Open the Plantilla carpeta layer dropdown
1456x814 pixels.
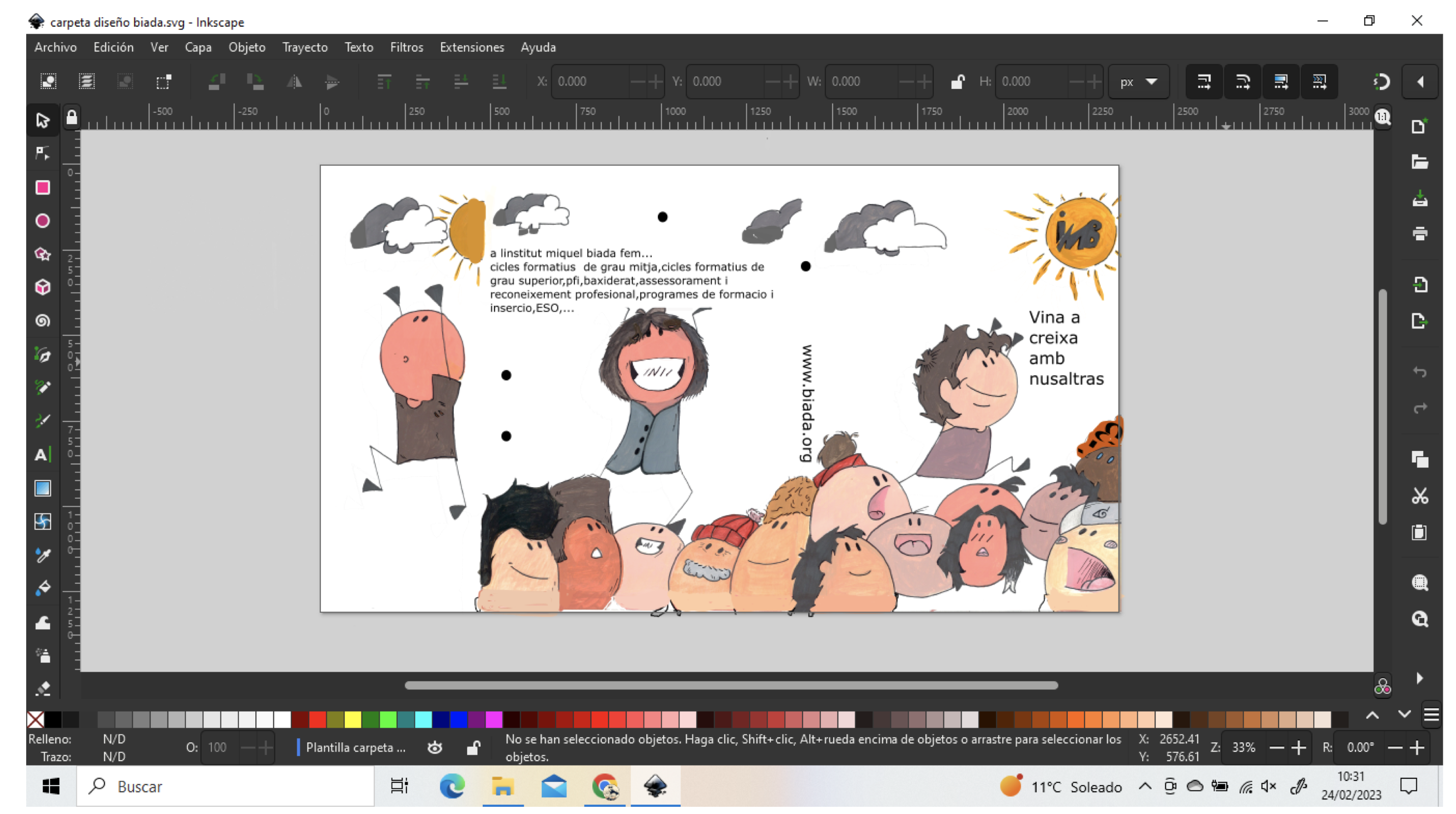tap(355, 748)
